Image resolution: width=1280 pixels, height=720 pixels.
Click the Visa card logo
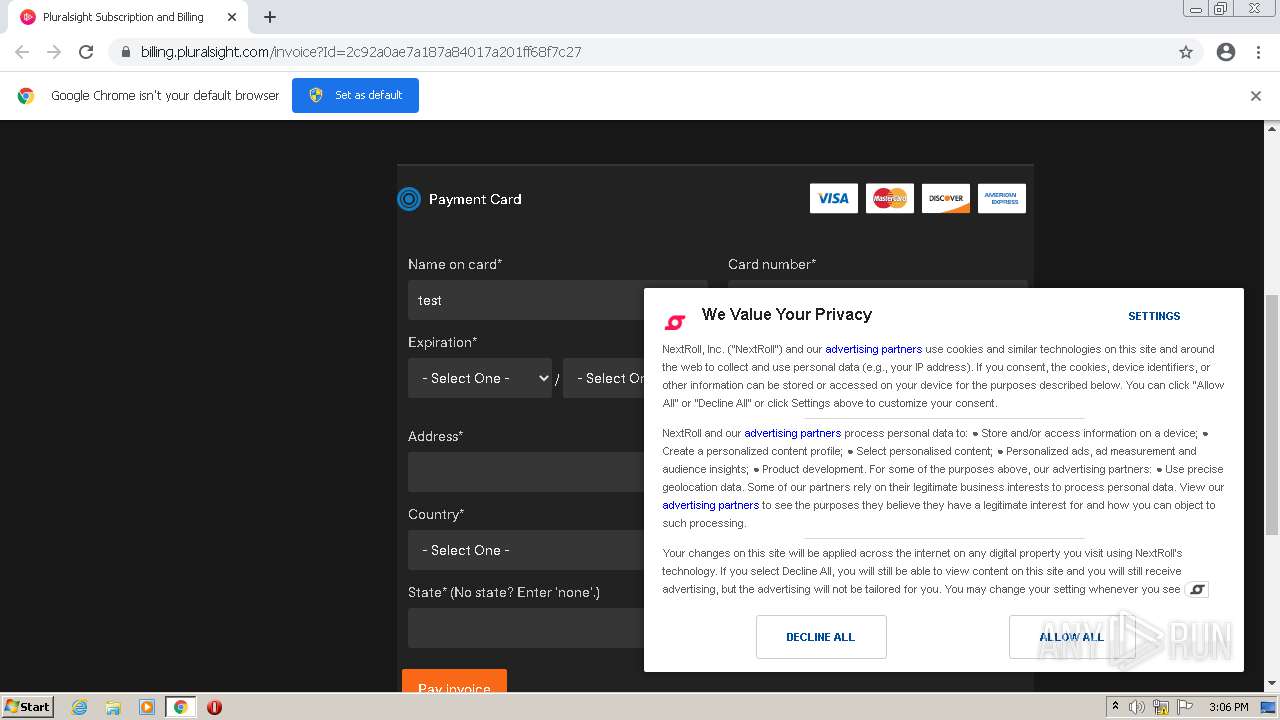834,198
